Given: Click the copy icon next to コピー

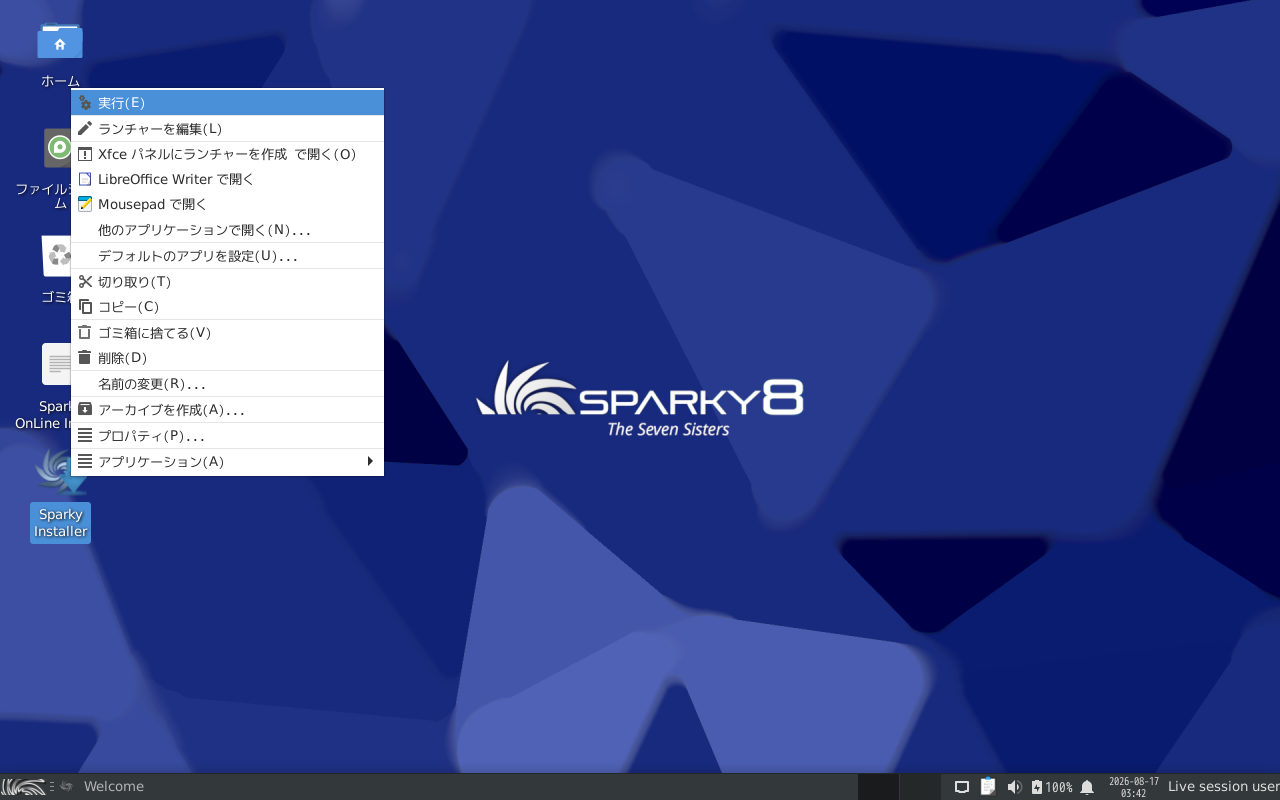Looking at the screenshot, I should [85, 307].
